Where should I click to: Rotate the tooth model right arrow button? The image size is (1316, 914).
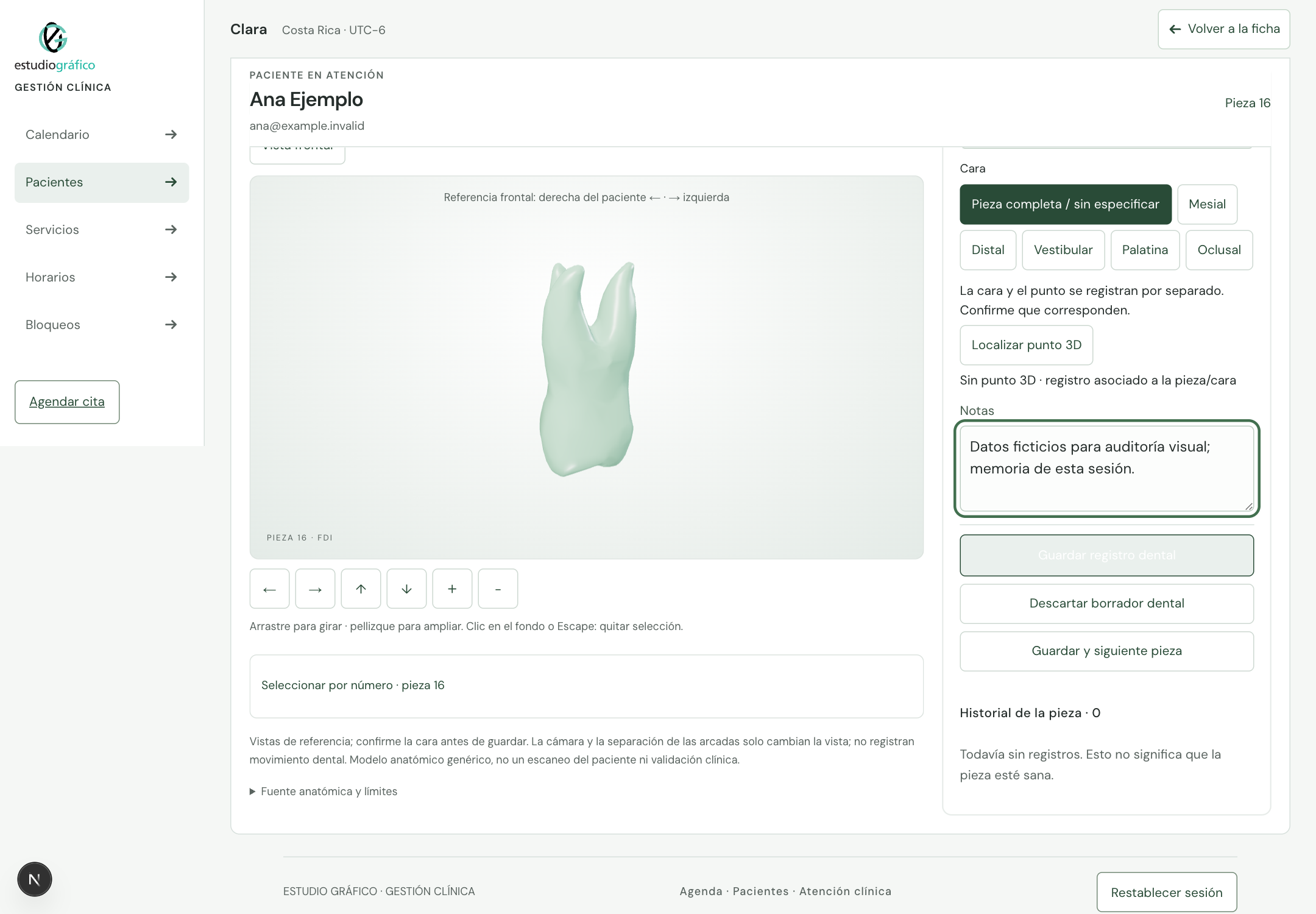tap(315, 589)
